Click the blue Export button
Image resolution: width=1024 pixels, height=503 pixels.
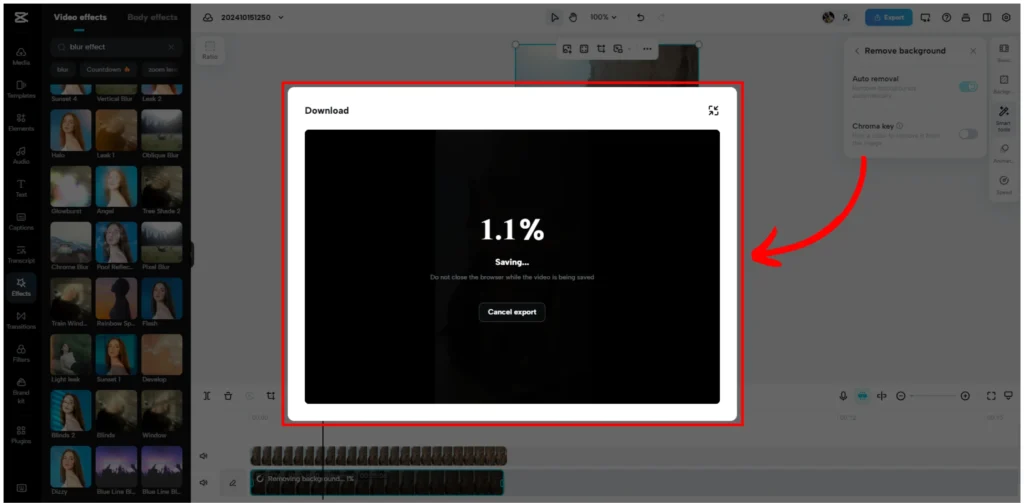[x=889, y=18]
